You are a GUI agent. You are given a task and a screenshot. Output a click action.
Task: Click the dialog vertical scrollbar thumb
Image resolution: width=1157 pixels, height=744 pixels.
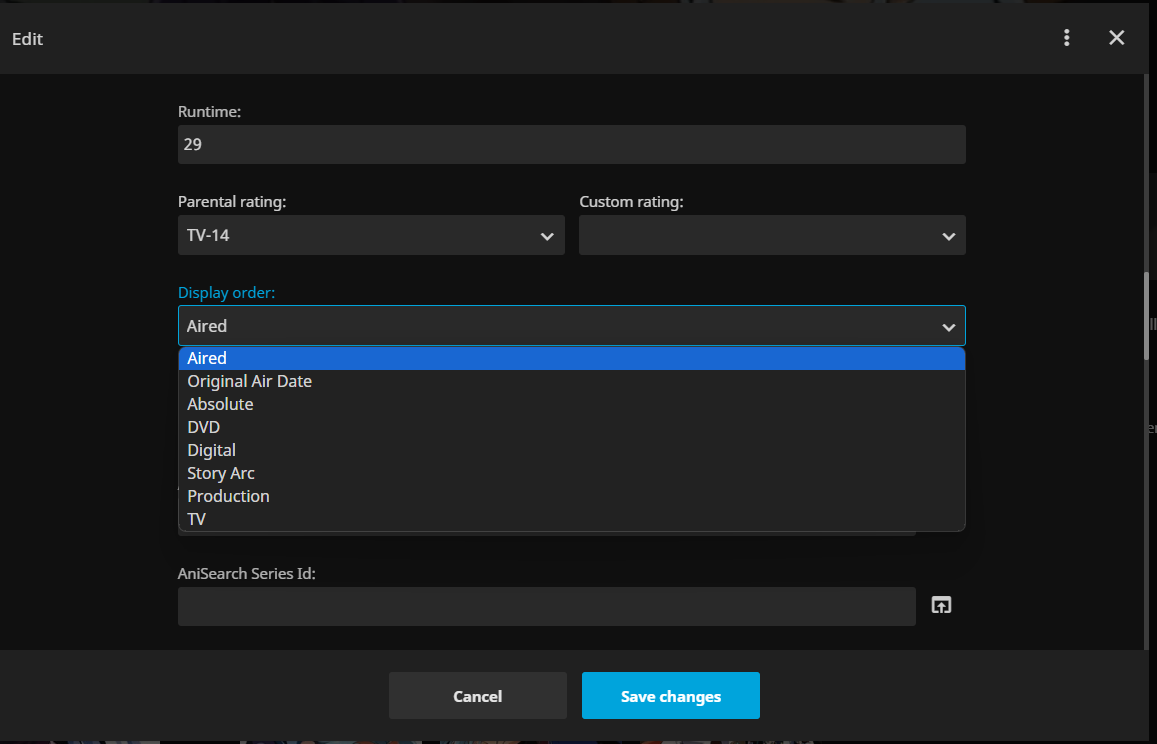pyautogui.click(x=1148, y=315)
